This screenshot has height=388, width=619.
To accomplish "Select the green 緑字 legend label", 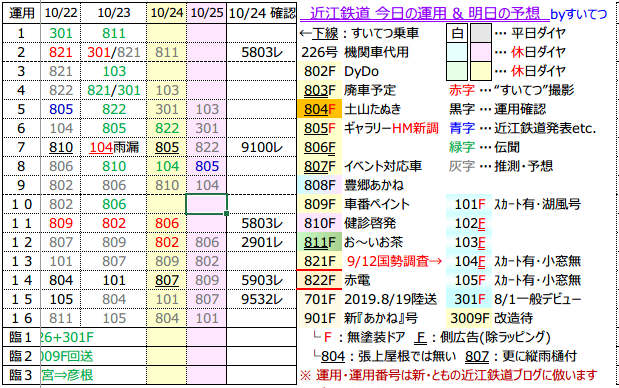I will click(462, 147).
